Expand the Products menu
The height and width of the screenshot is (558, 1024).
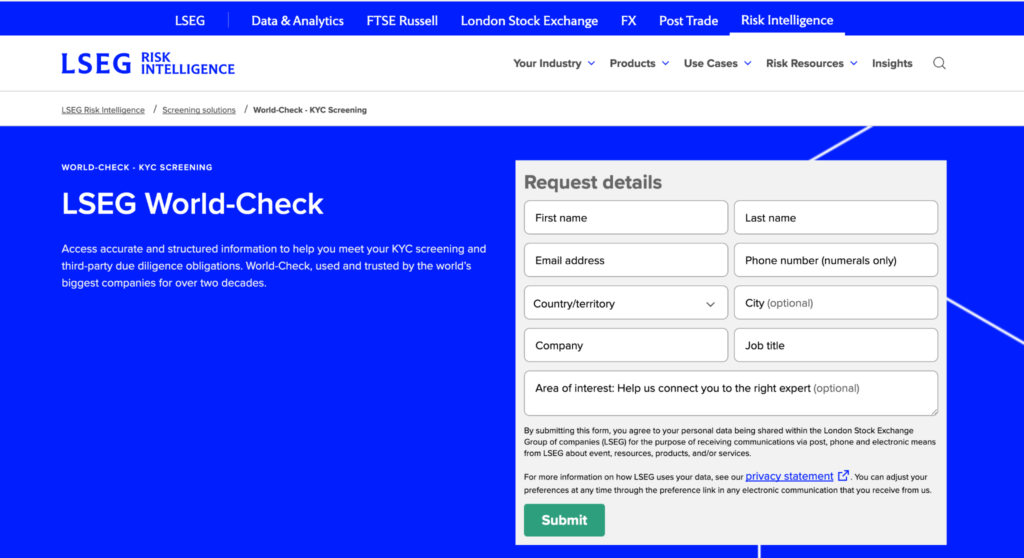click(639, 63)
